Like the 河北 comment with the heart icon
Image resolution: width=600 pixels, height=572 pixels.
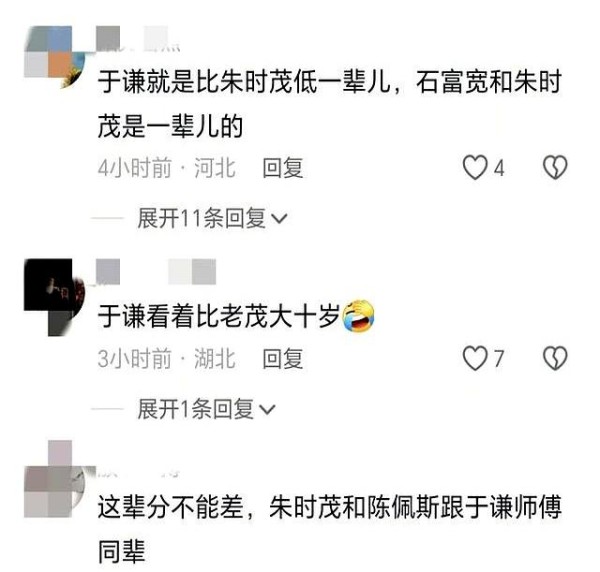tap(475, 168)
